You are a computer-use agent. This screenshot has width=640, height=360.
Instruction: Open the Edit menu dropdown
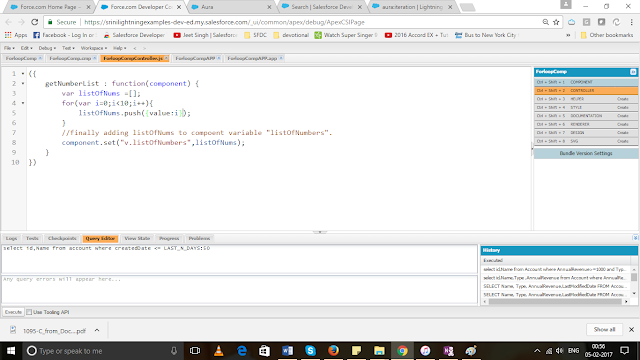pyautogui.click(x=27, y=48)
